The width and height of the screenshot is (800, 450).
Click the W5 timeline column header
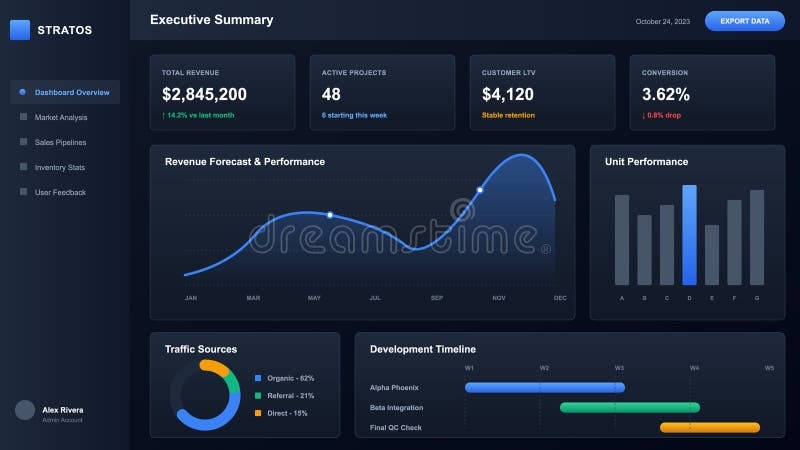[769, 368]
